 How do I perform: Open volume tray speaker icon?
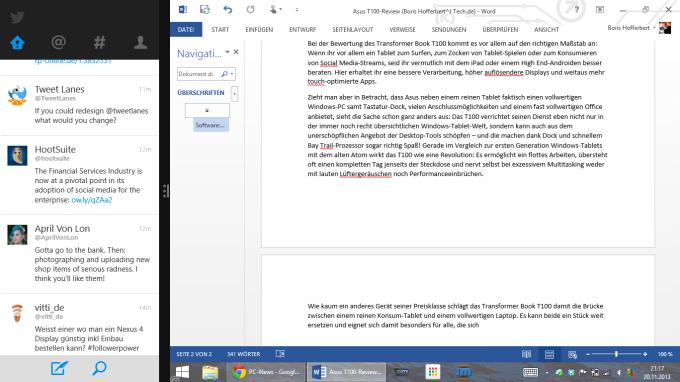[x=619, y=372]
